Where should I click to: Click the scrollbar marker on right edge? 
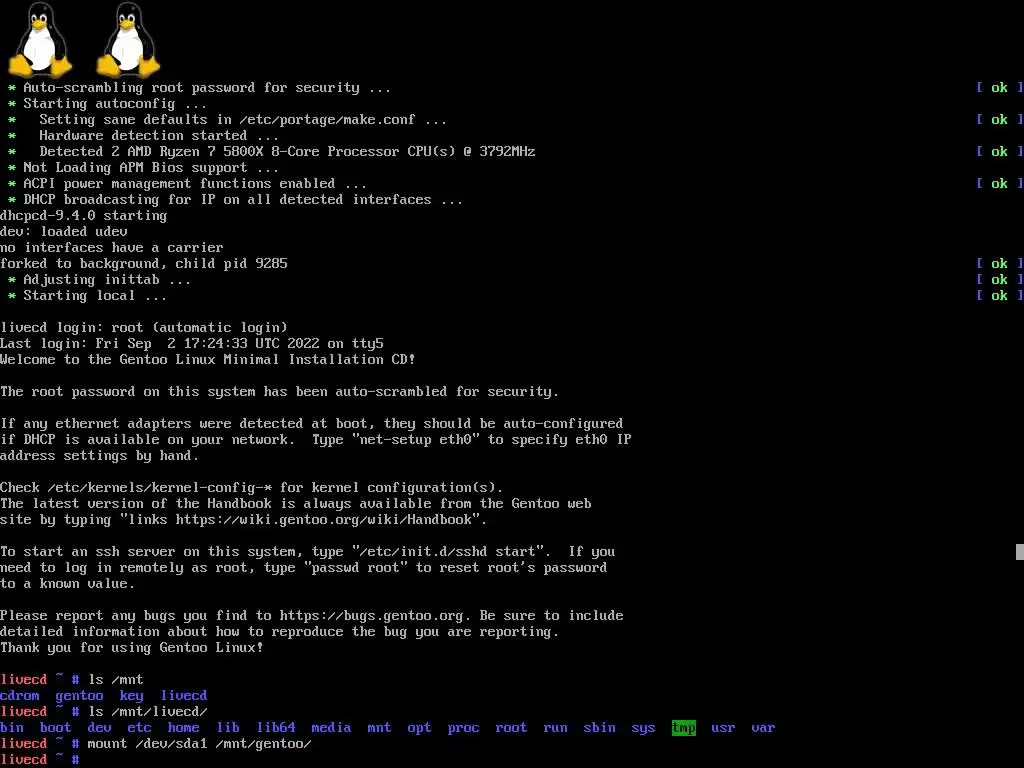point(1019,552)
